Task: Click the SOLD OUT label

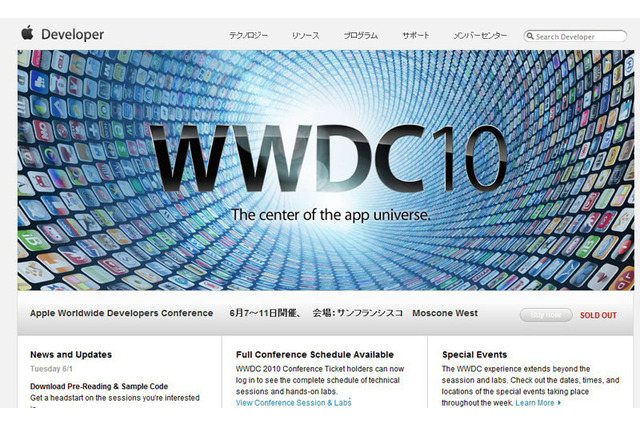Action: point(598,315)
